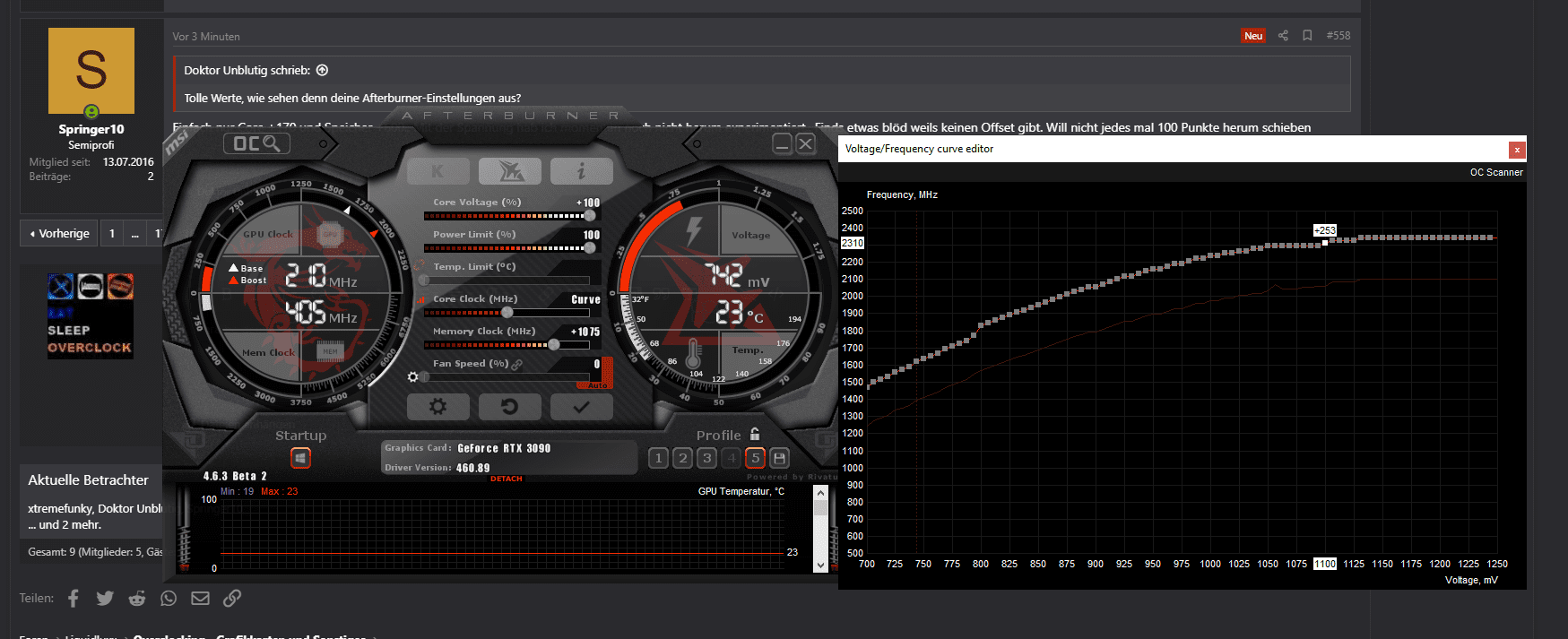
Task: Go to the Vorherige page
Action: coord(60,233)
